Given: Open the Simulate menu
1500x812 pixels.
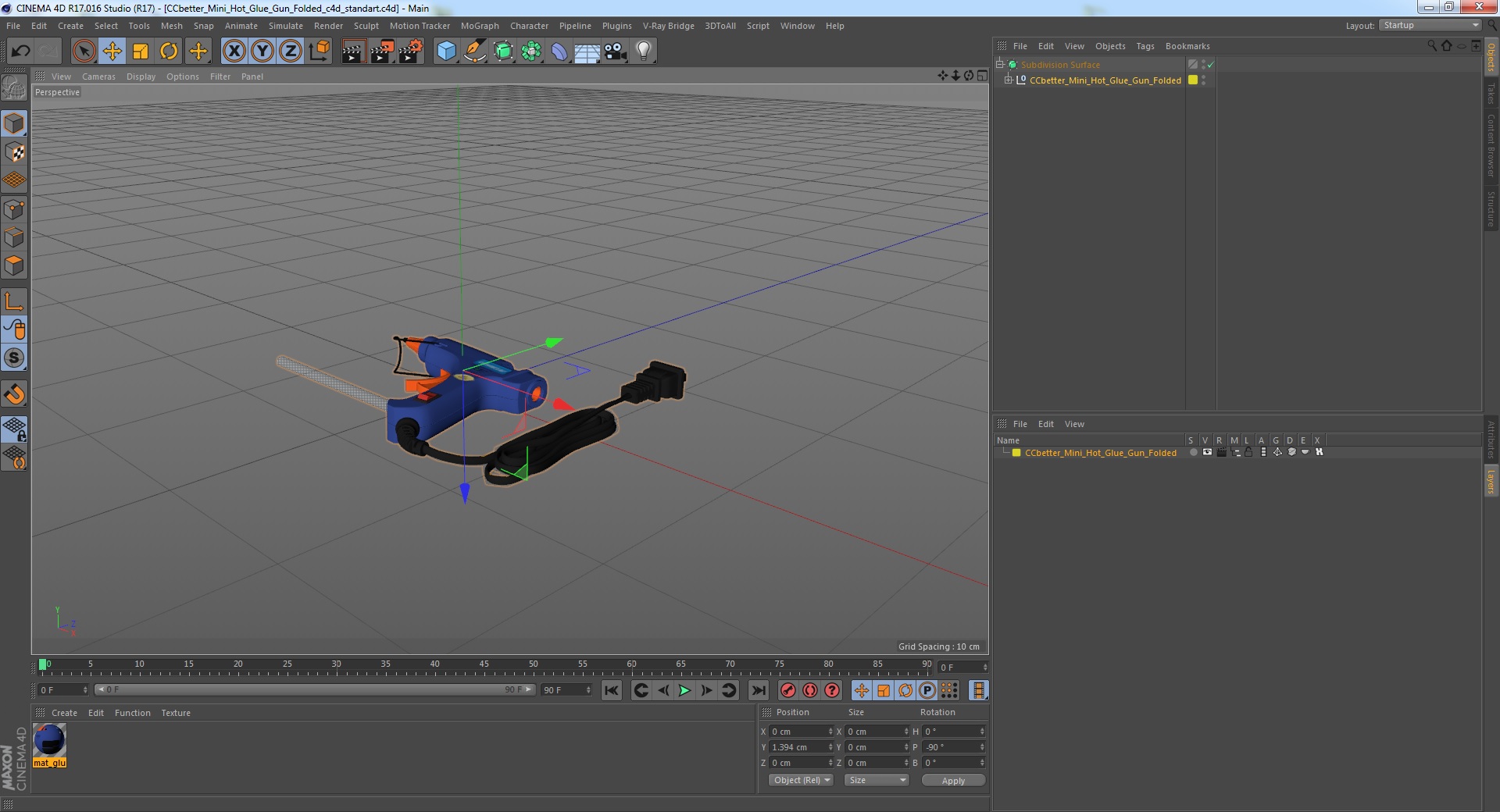Looking at the screenshot, I should pos(286,26).
